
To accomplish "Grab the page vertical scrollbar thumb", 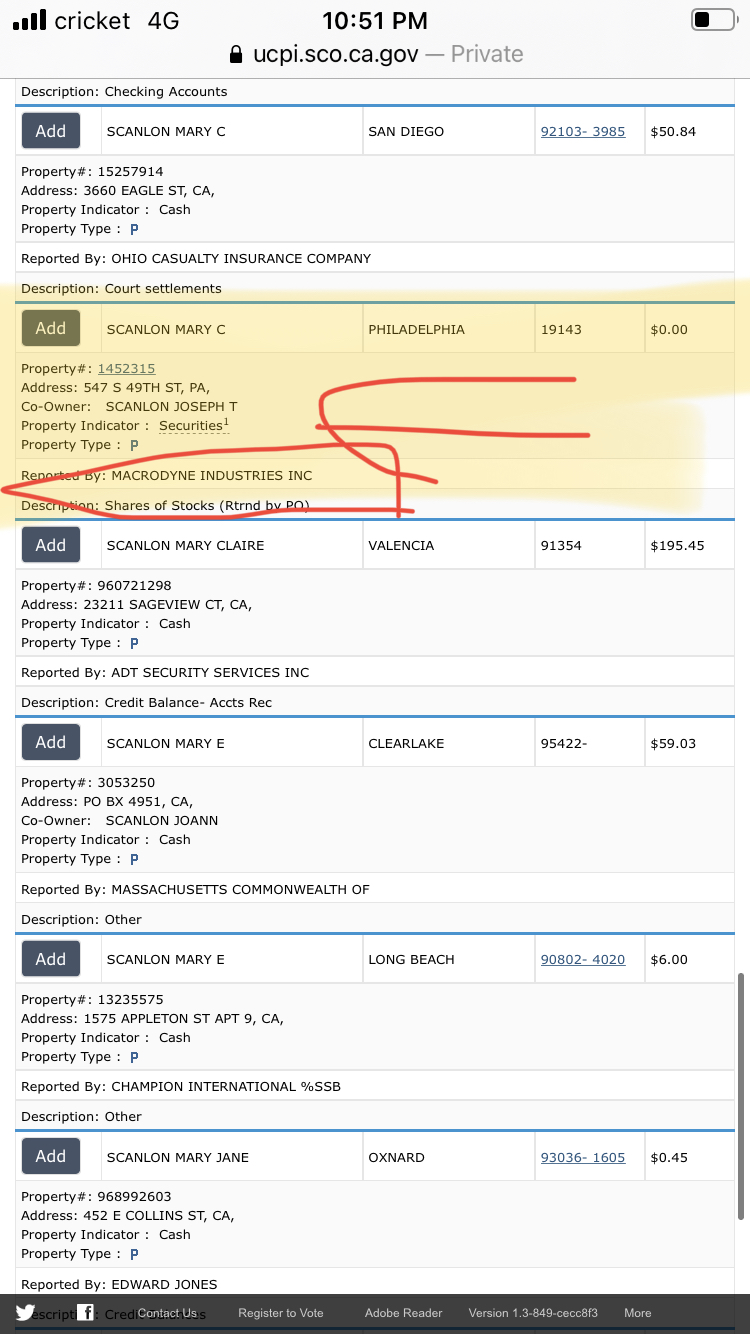I will point(741,1095).
